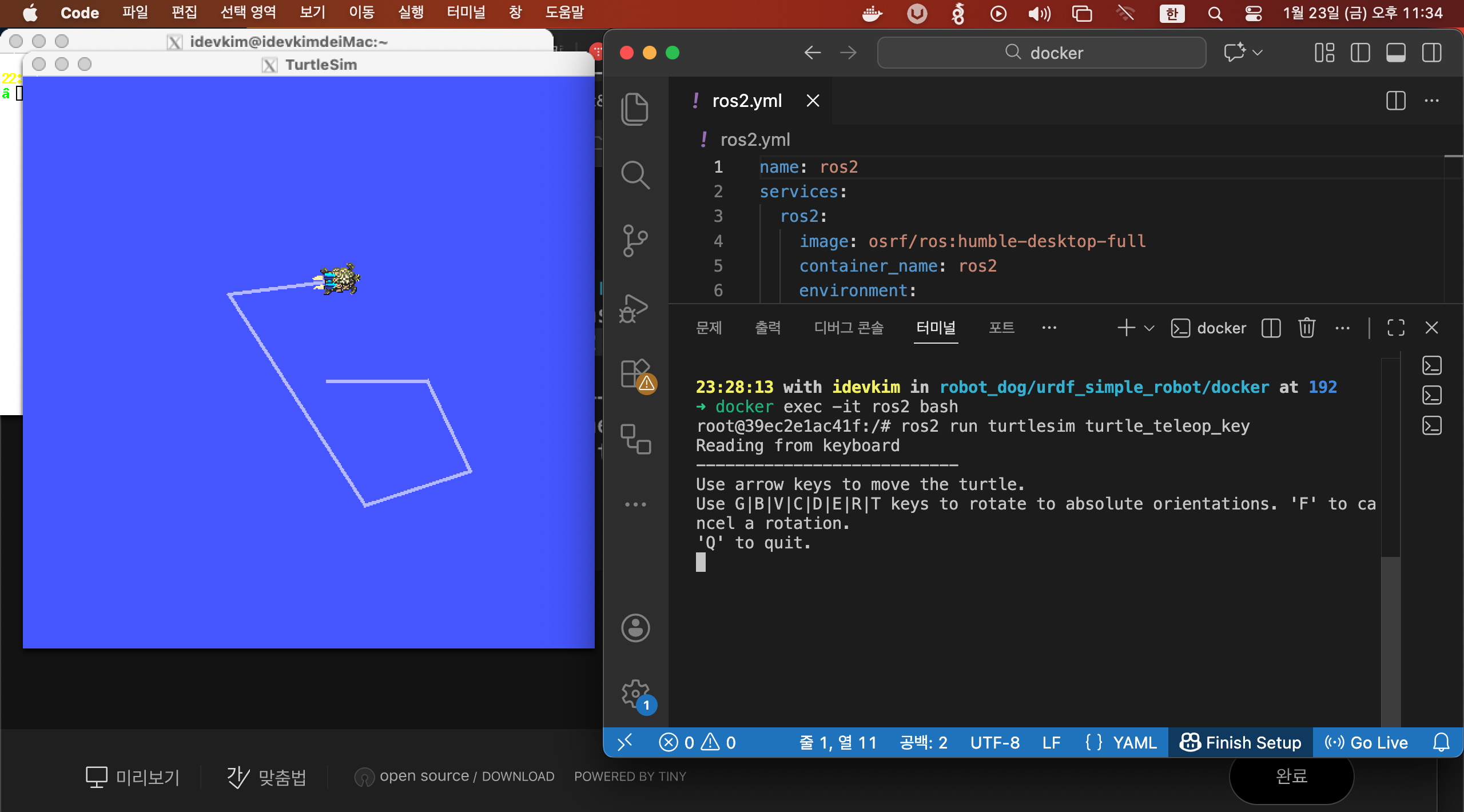Click the docker command center search field

[1042, 53]
